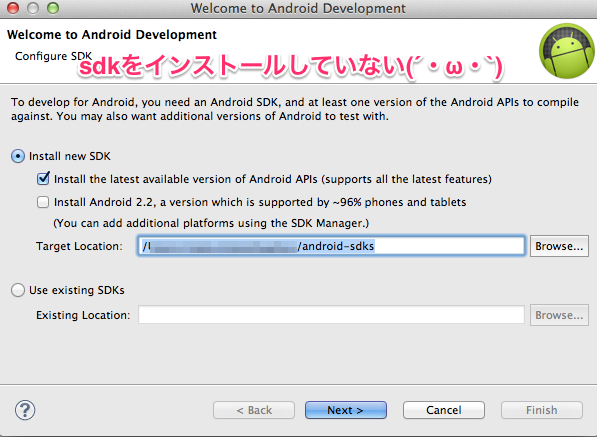
Task: Click the gray minimize window button
Action: 33,8
